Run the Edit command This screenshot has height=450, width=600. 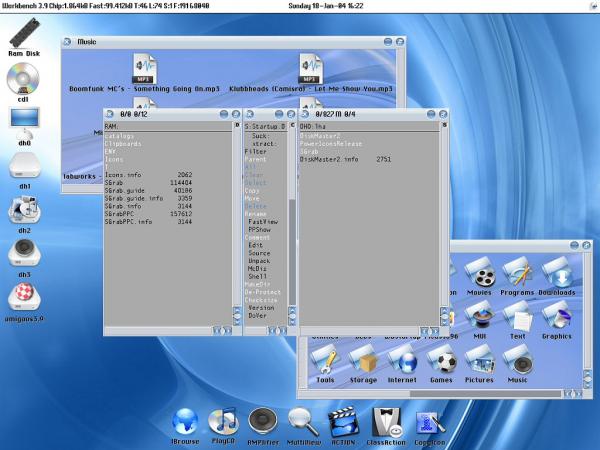point(256,245)
